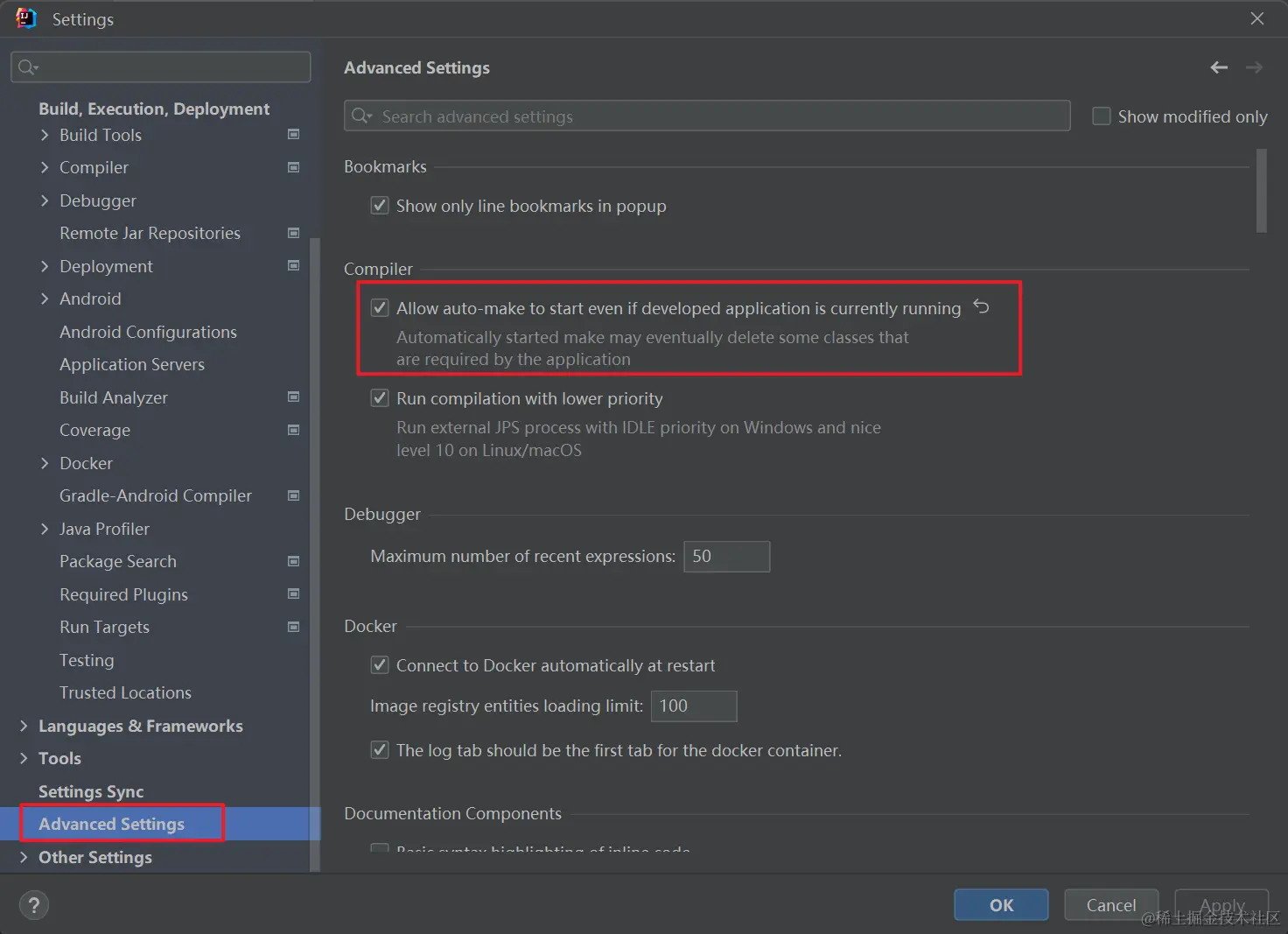Image resolution: width=1288 pixels, height=934 pixels.
Task: Click the Cancel button
Action: point(1110,905)
